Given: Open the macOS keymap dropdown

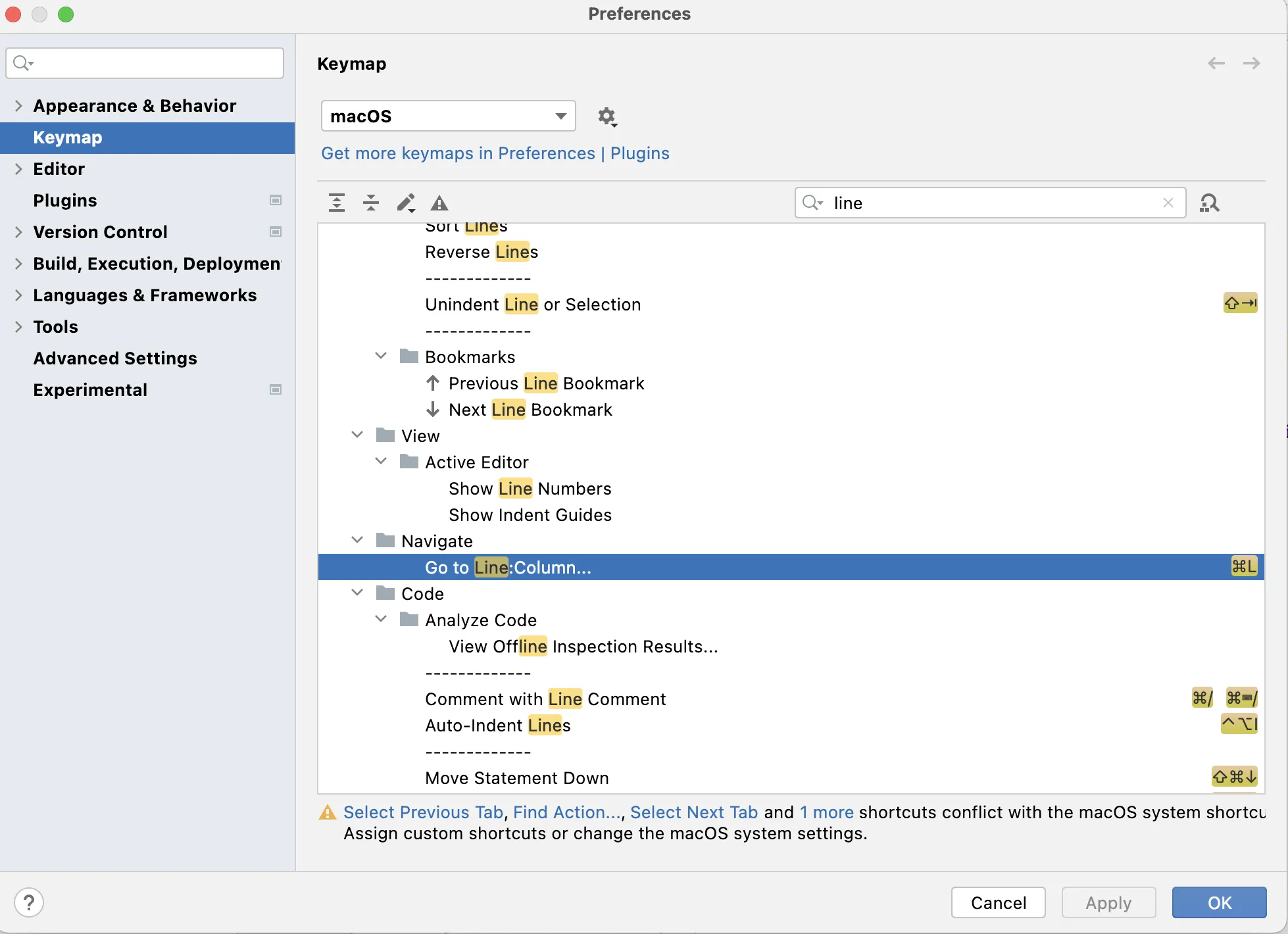Looking at the screenshot, I should pyautogui.click(x=448, y=116).
